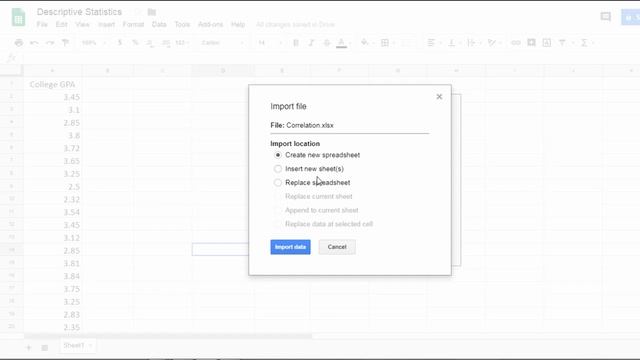Click the Insert chart icon
The image size is (640, 360).
pyautogui.click(x=547, y=42)
